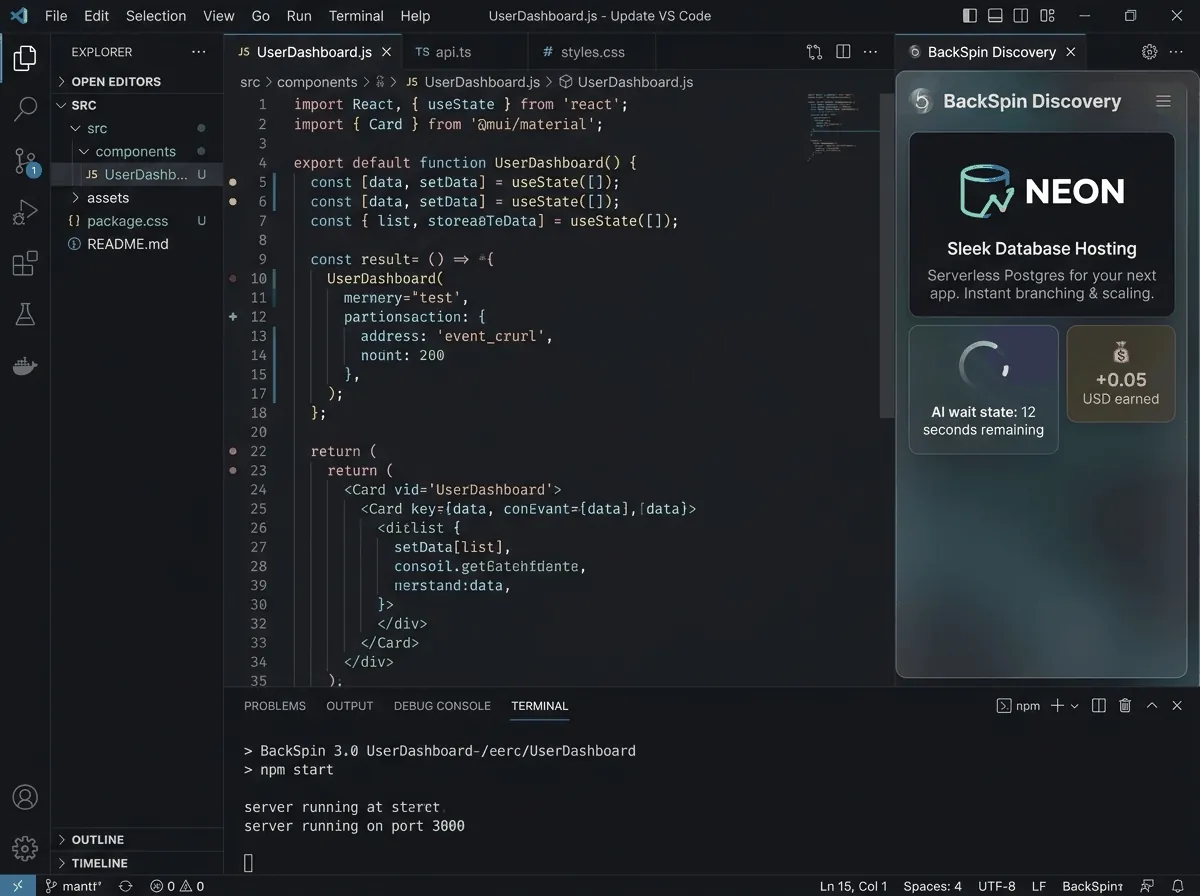Expand the assets folder

coord(137,198)
